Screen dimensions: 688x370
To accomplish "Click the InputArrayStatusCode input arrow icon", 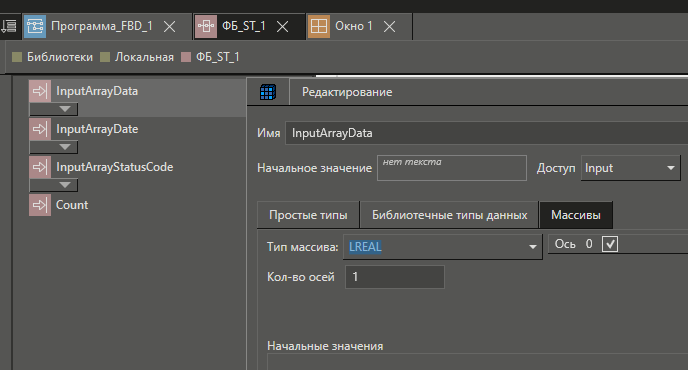I will [40, 167].
